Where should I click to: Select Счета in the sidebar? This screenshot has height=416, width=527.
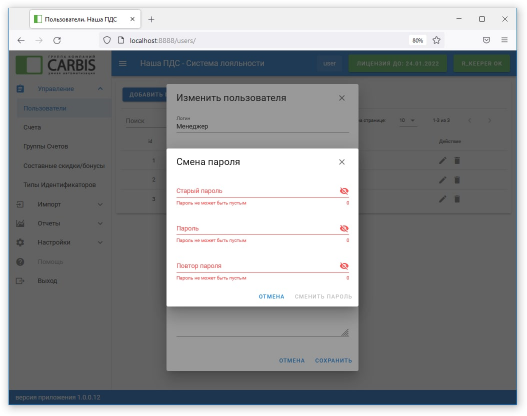(32, 128)
